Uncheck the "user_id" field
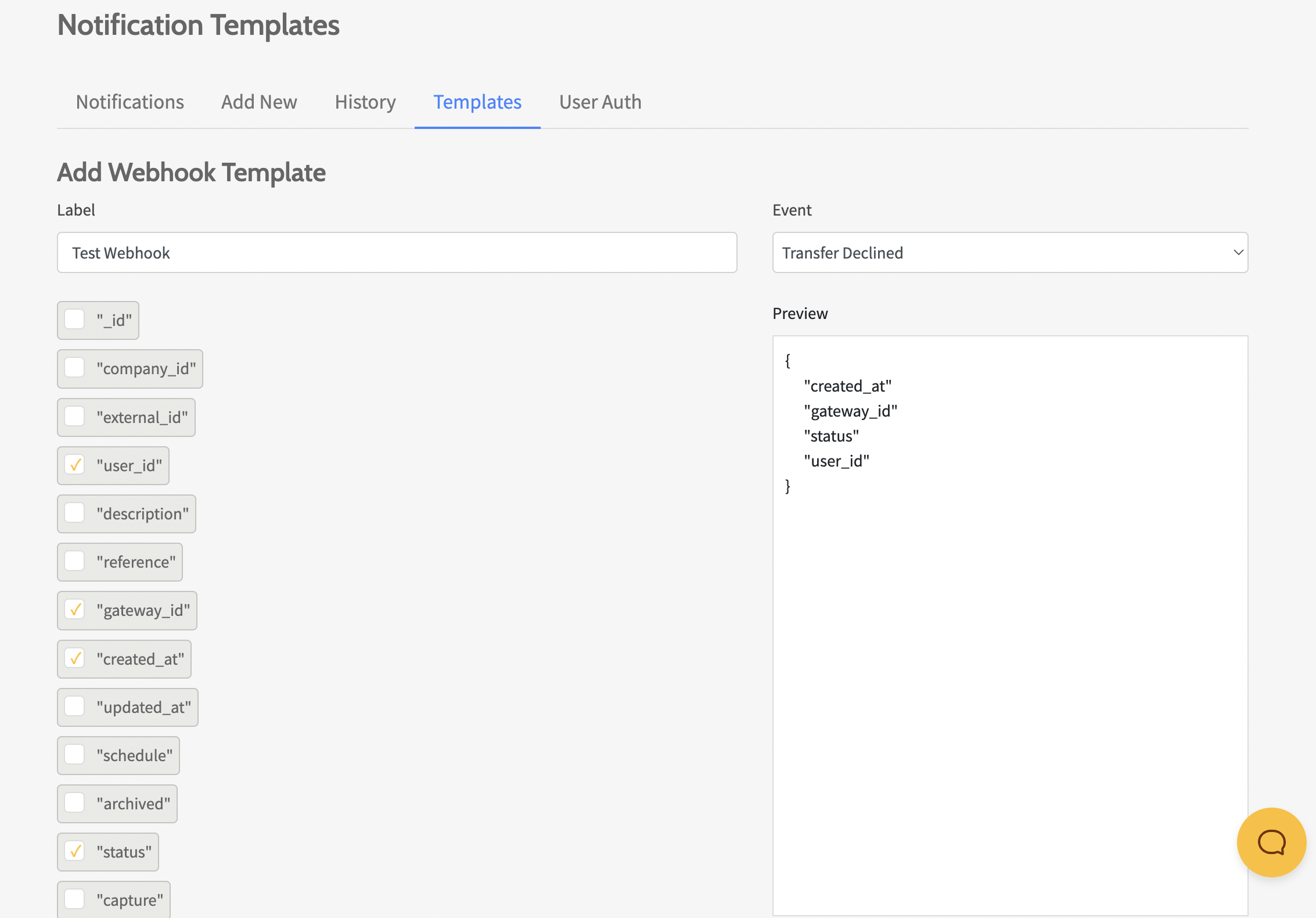 click(x=75, y=465)
